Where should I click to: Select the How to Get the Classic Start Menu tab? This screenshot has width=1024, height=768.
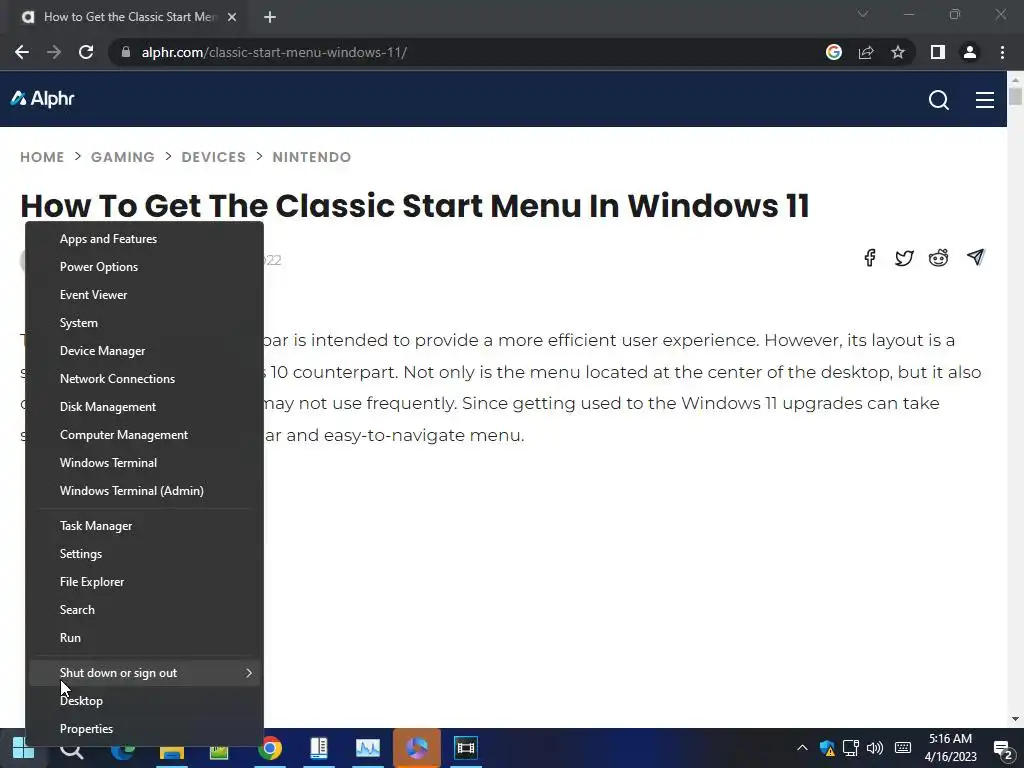tap(127, 18)
